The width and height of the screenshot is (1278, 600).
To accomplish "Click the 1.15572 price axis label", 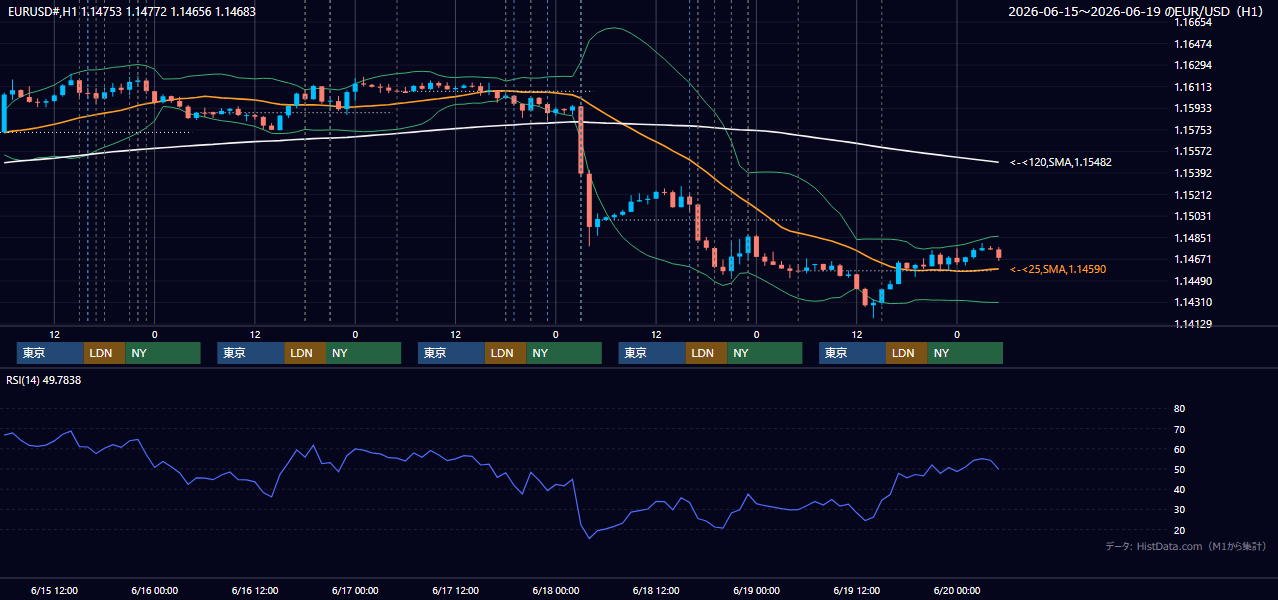I will point(1193,151).
